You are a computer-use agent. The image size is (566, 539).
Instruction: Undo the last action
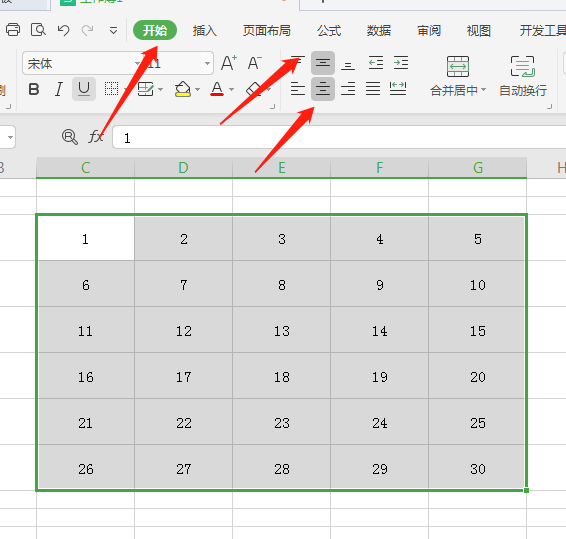64,30
